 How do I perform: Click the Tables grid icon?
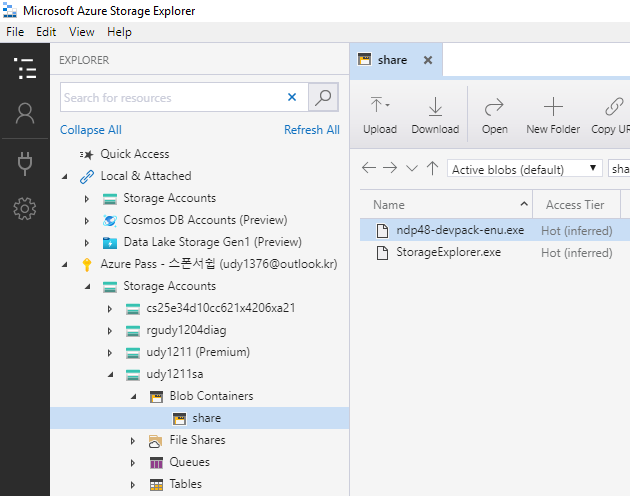point(156,485)
